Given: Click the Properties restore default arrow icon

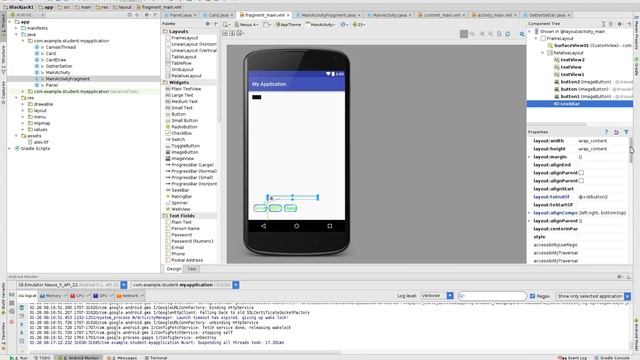Looking at the screenshot, I should 616,132.
